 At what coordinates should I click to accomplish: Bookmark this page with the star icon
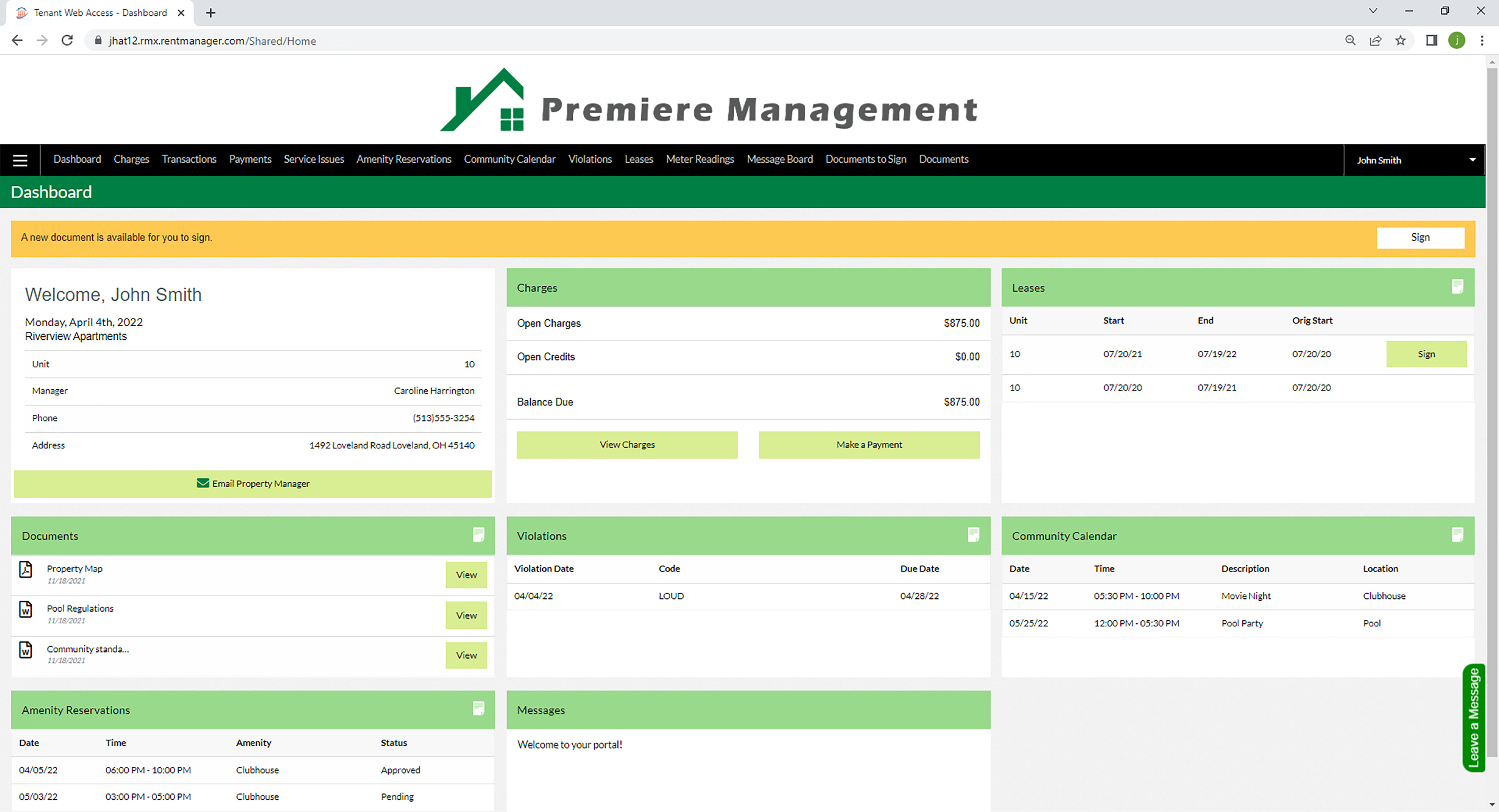(x=1400, y=41)
